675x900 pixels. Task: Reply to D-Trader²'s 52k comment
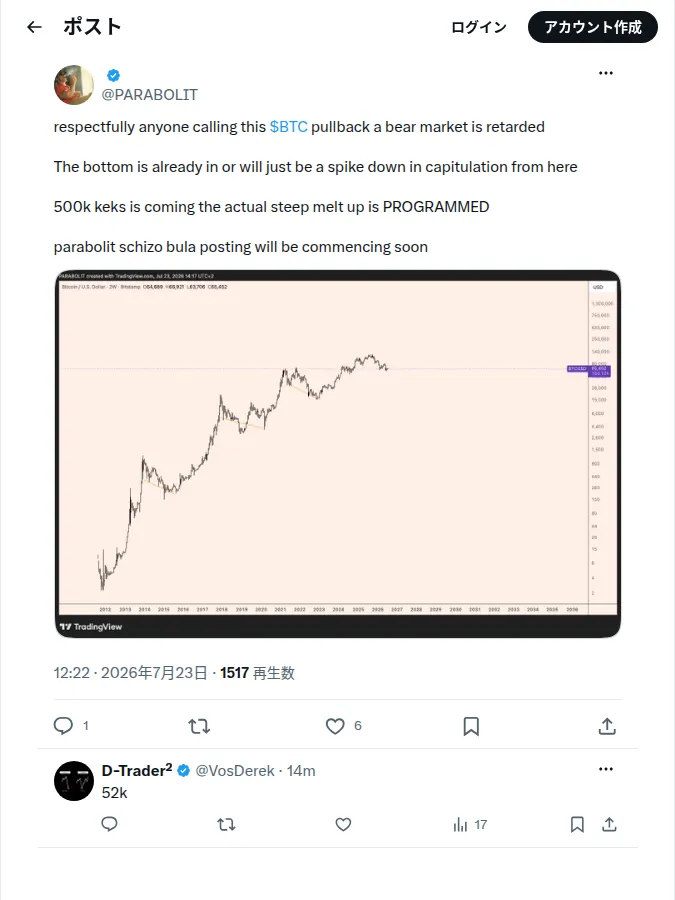point(109,825)
